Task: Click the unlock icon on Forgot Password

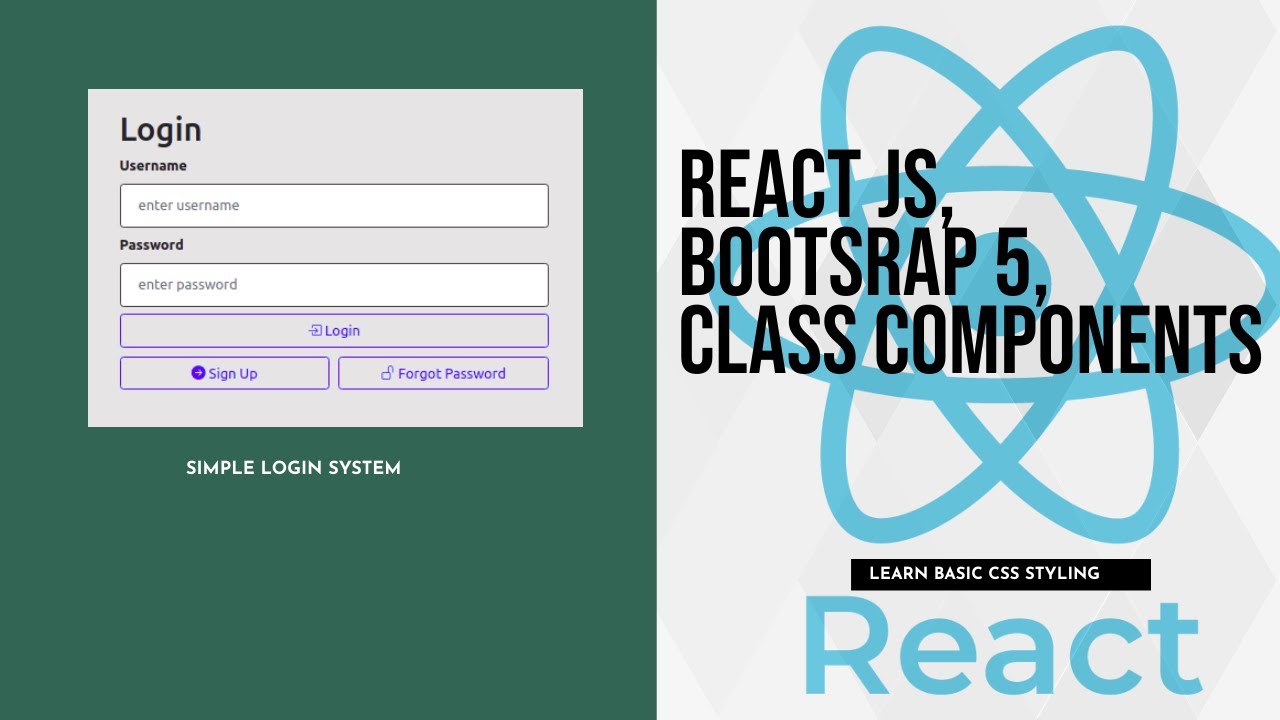Action: 387,373
